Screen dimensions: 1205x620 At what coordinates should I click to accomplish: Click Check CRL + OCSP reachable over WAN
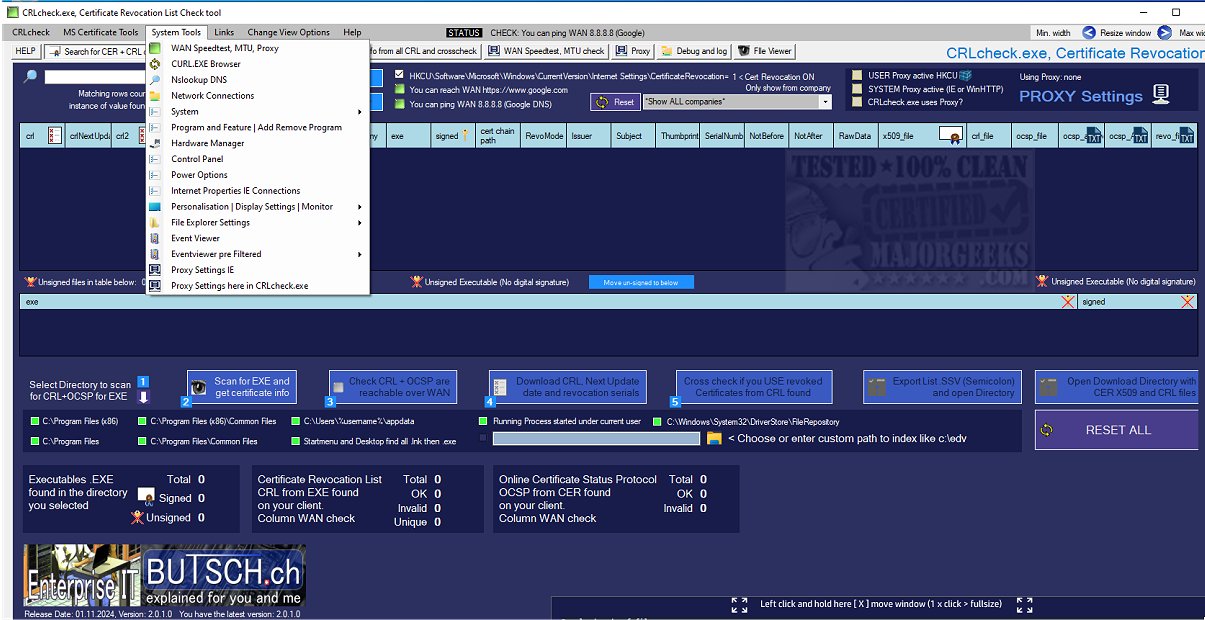(391, 387)
